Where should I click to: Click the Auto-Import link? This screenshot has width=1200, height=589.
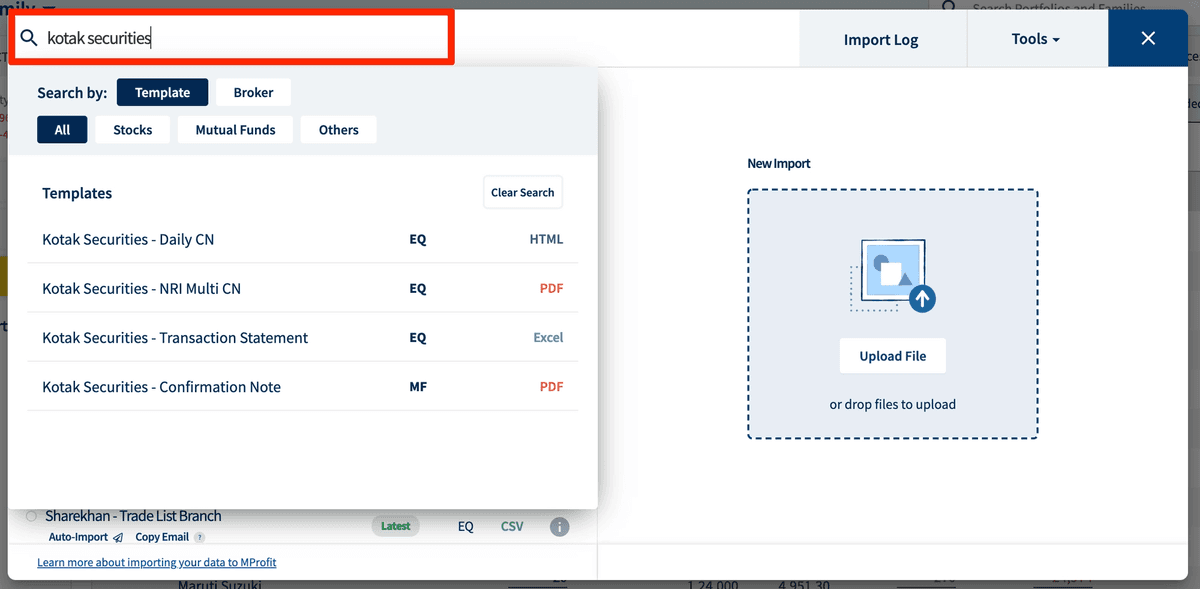78,537
